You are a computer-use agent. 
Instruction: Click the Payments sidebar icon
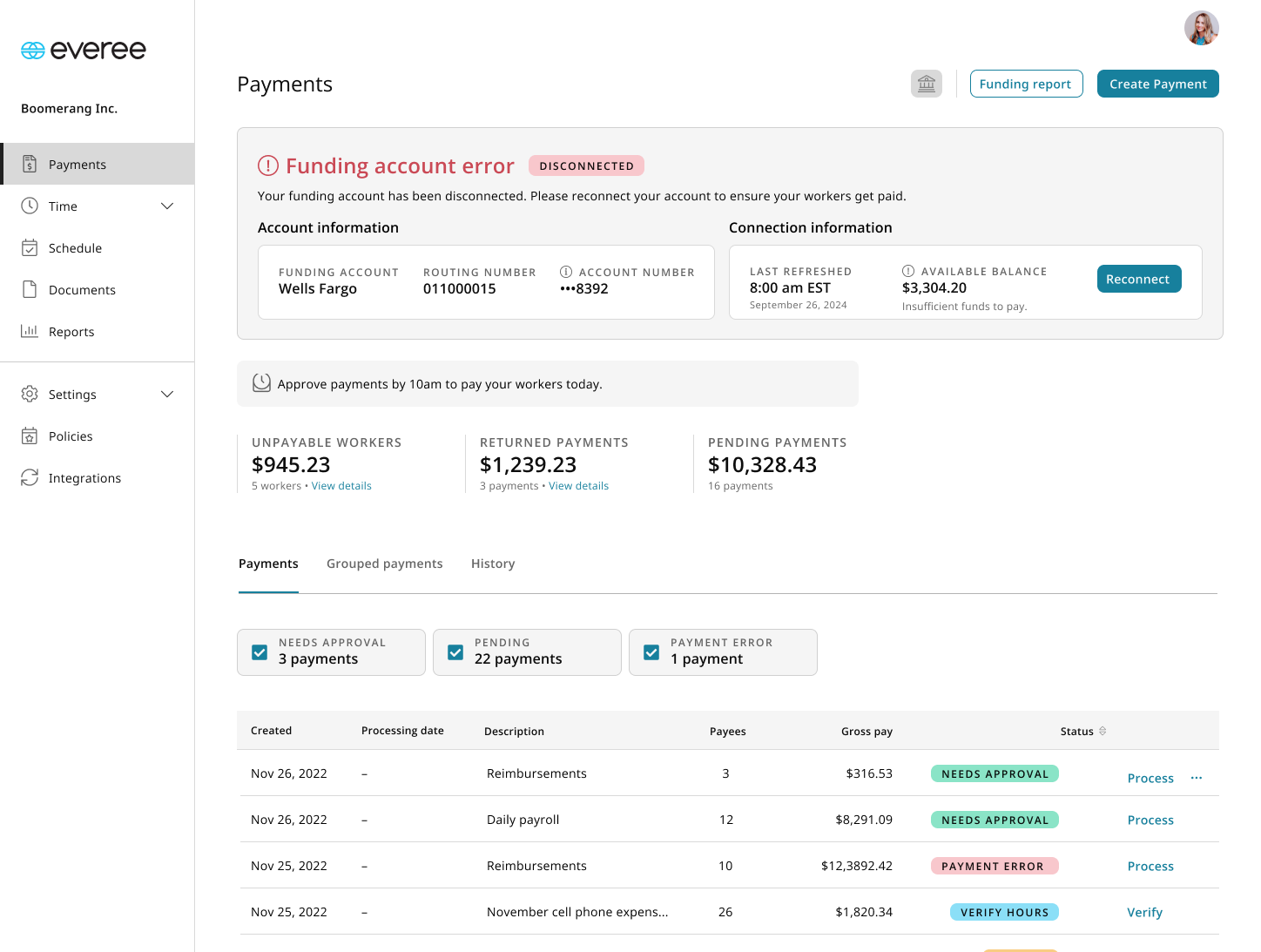pyautogui.click(x=30, y=164)
